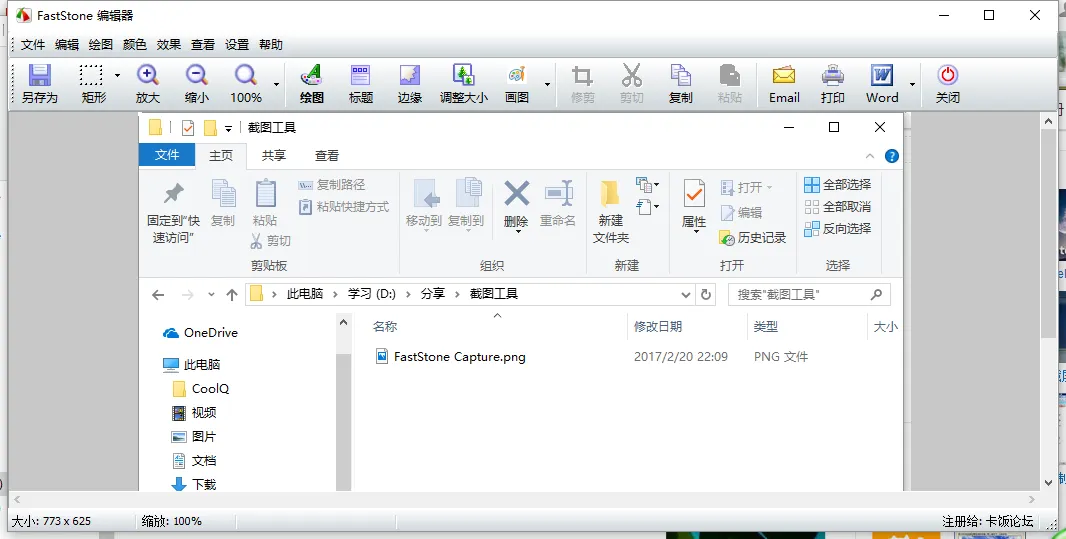This screenshot has width=1066, height=539.
Task: Click the vertical scrollbar down arrow
Action: pyautogui.click(x=1048, y=481)
